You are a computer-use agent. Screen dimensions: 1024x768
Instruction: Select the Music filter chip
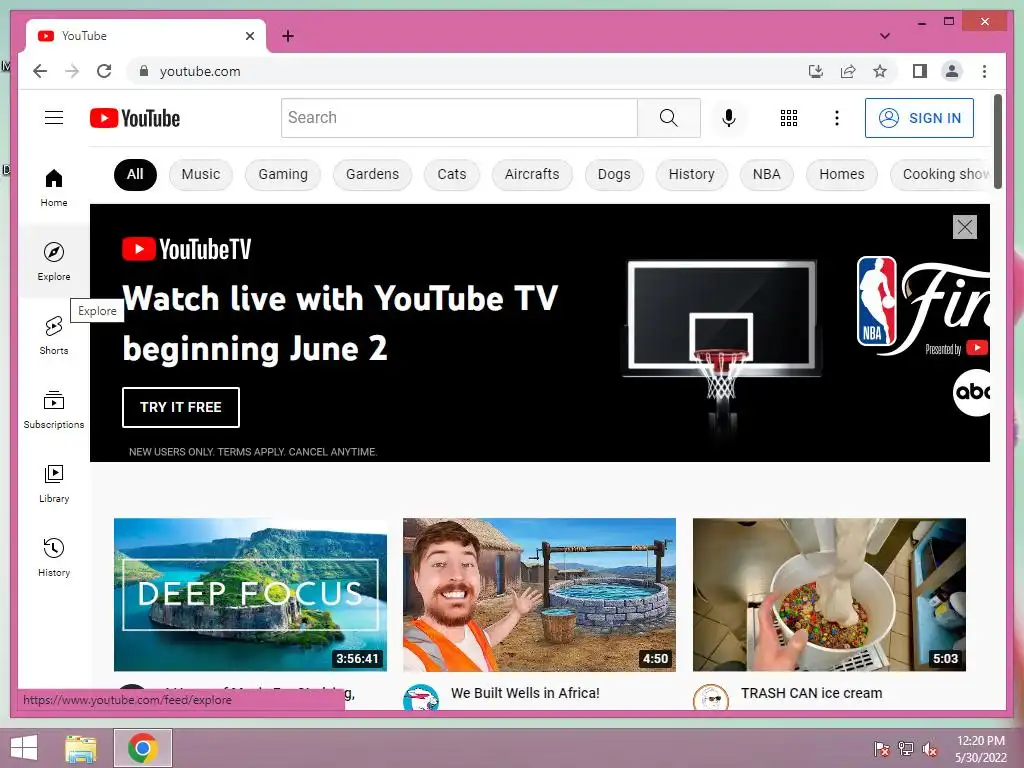point(200,174)
